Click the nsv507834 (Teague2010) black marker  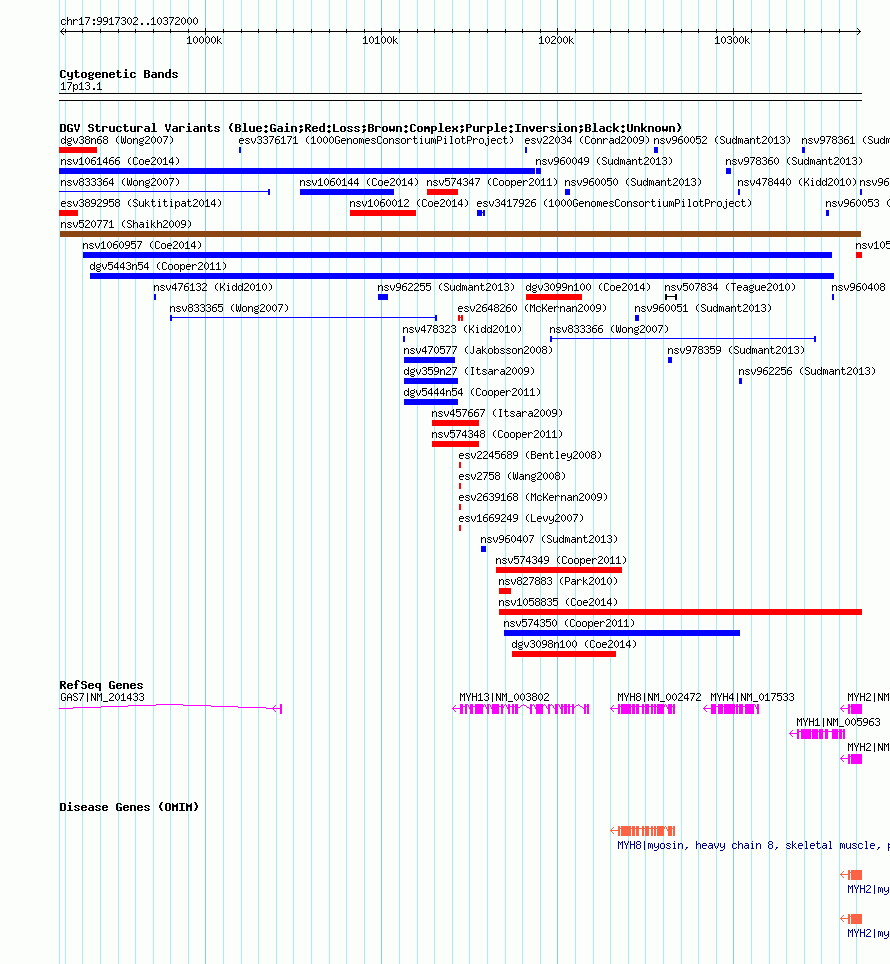coord(671,297)
